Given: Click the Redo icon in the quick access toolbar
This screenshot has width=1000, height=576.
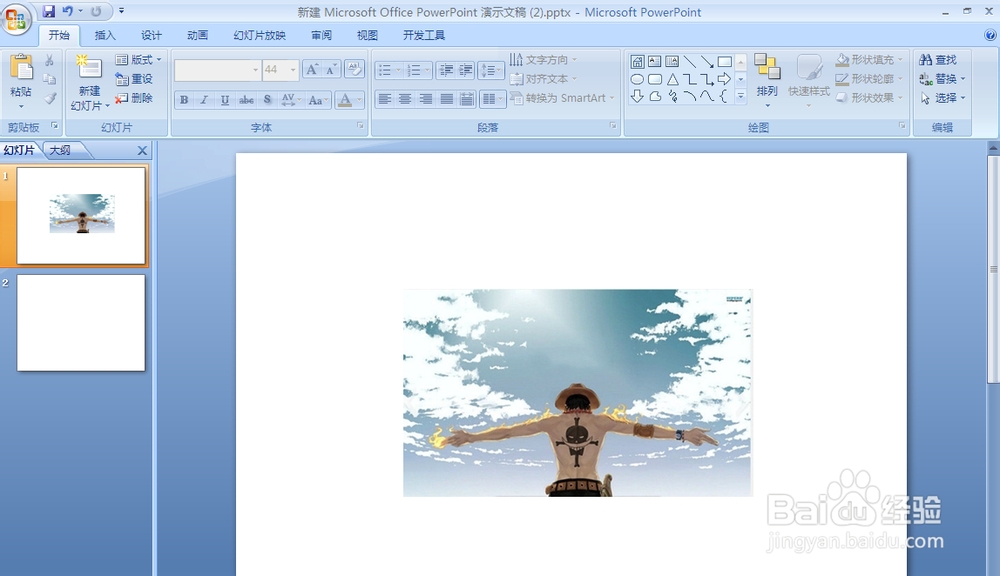Looking at the screenshot, I should point(96,11).
